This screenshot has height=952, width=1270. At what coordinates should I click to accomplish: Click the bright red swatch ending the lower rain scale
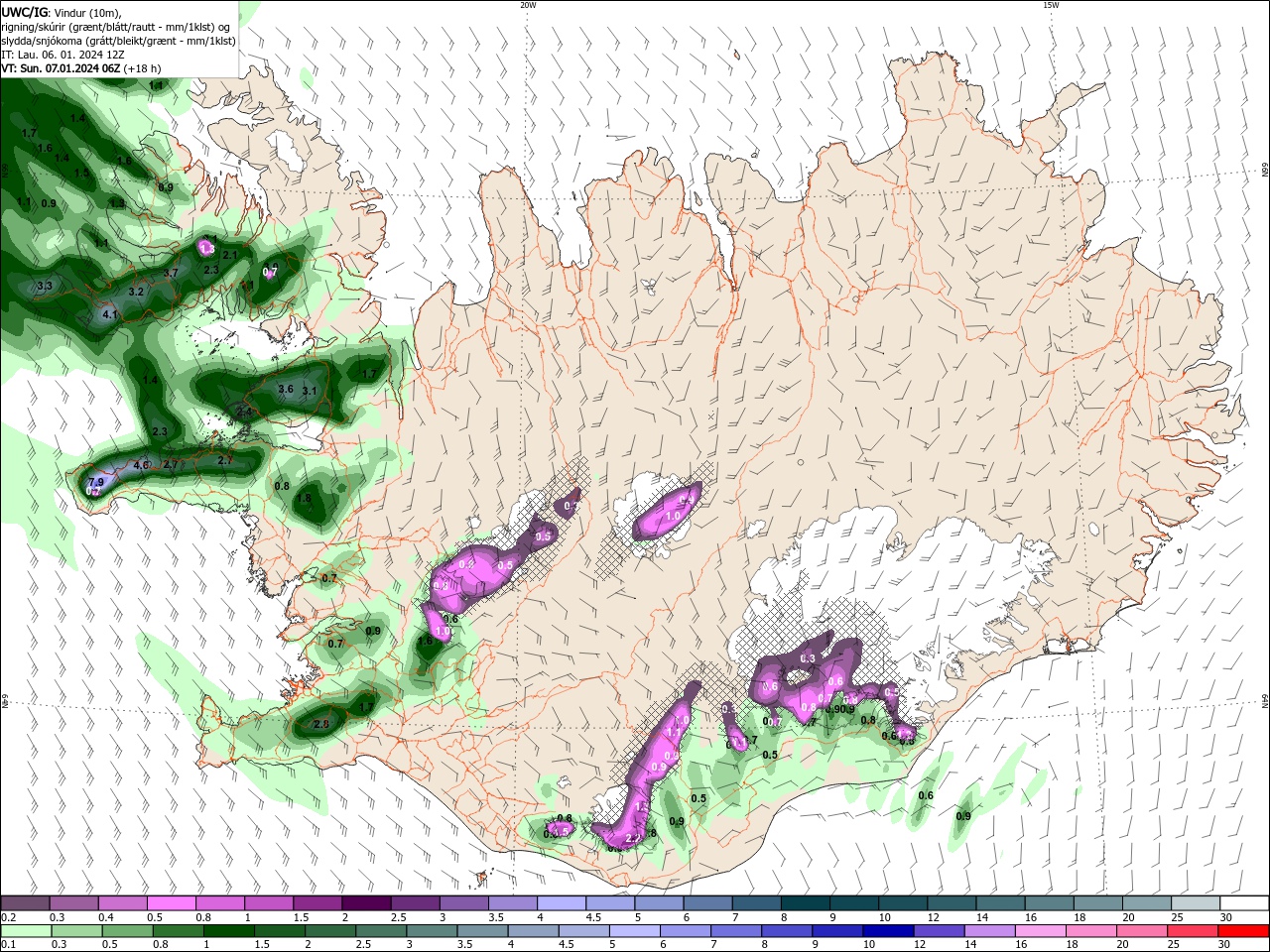point(1243,931)
